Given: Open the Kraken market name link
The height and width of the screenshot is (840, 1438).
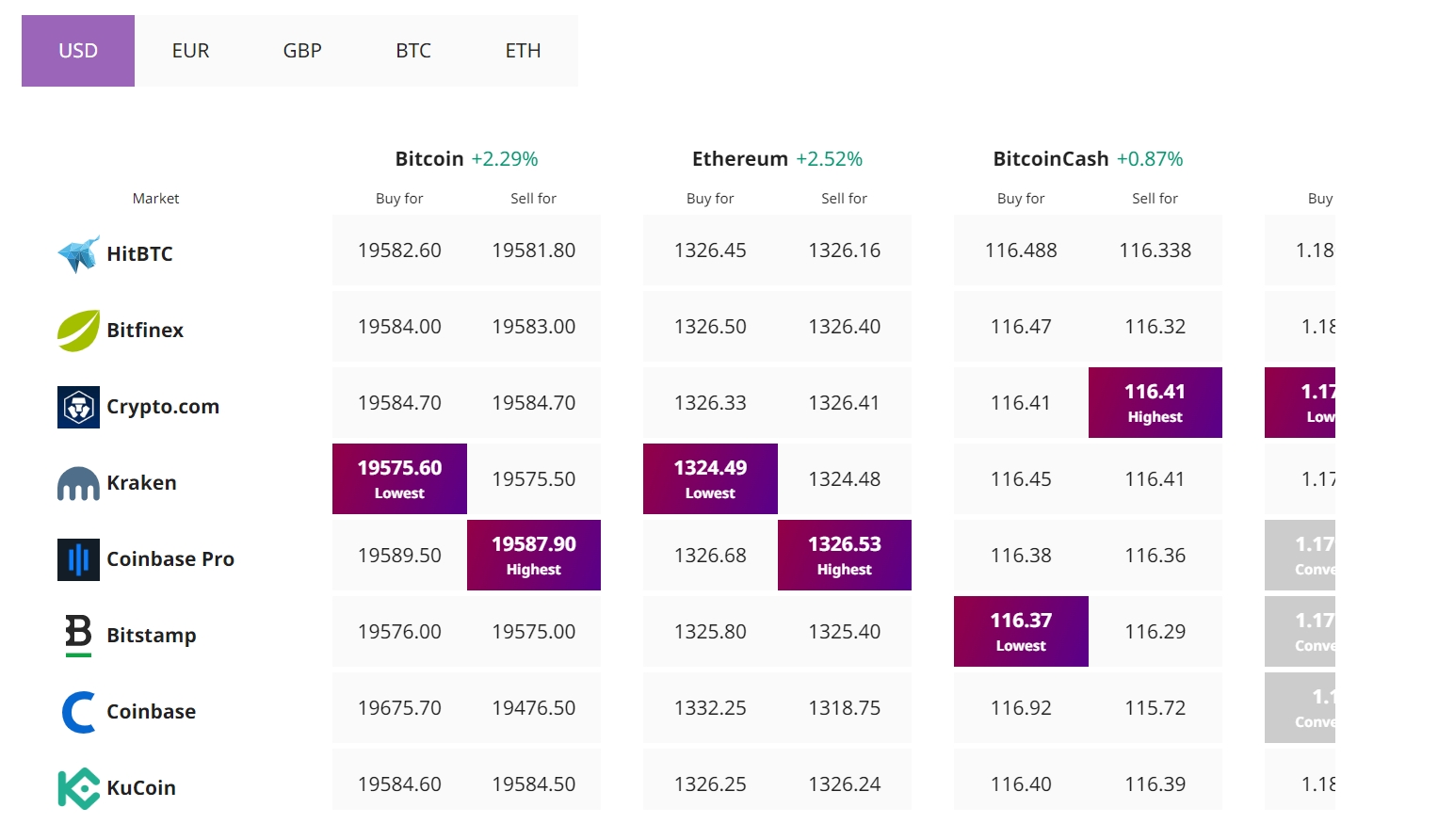Looking at the screenshot, I should (x=141, y=483).
